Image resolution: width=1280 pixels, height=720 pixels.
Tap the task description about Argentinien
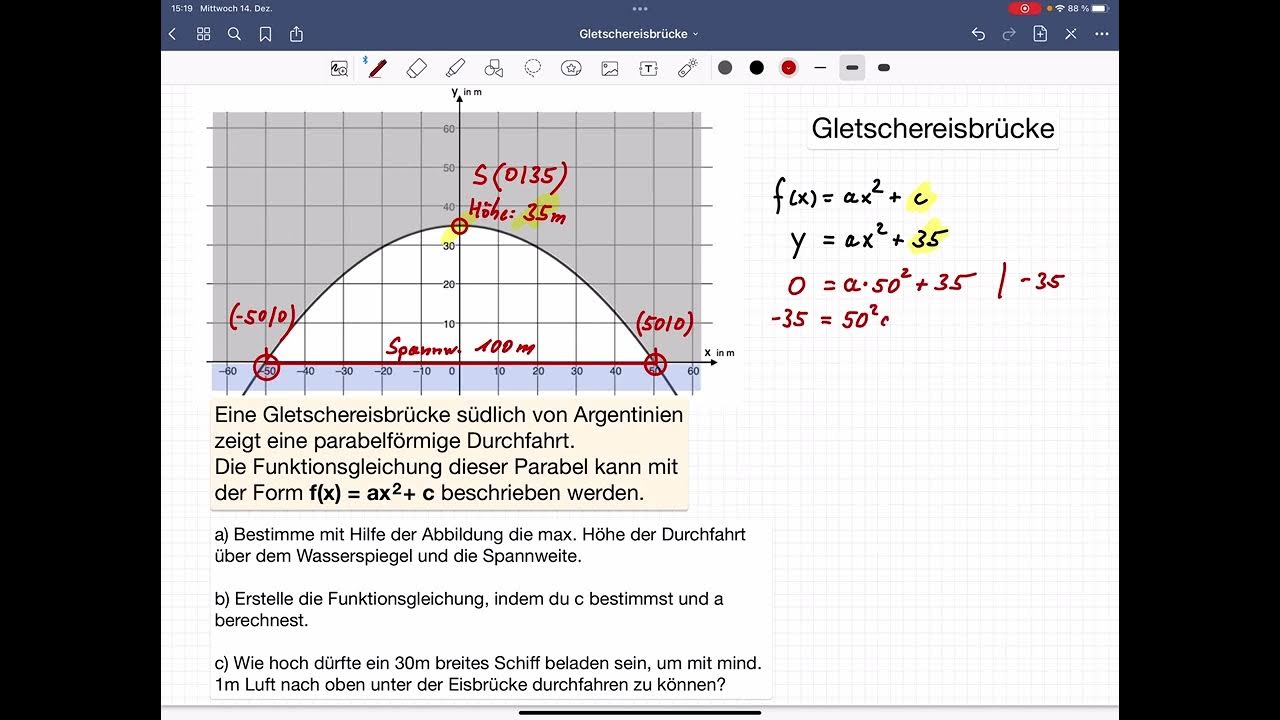(449, 454)
